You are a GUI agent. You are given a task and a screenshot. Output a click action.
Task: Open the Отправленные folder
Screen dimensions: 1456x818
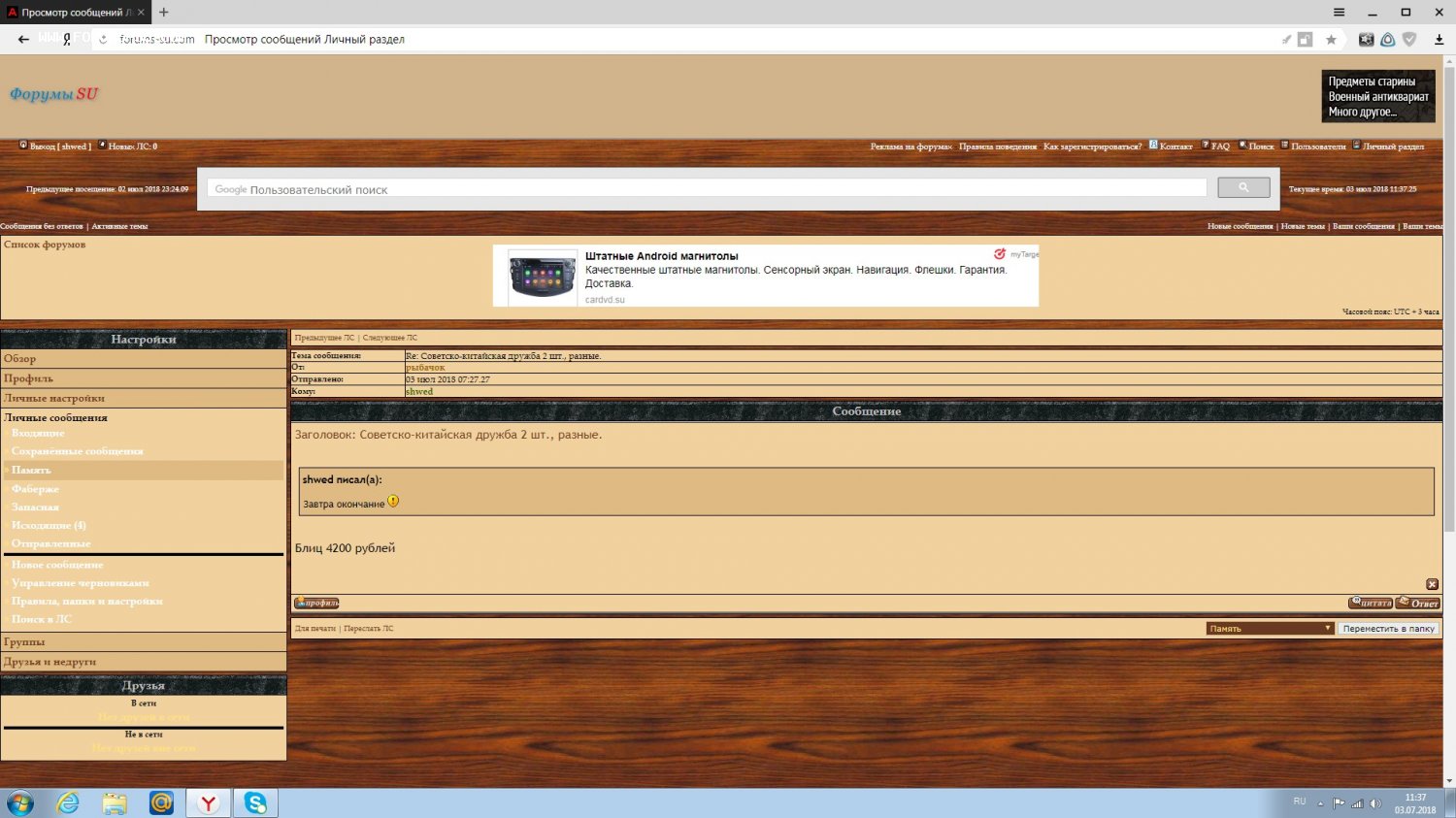coord(50,543)
